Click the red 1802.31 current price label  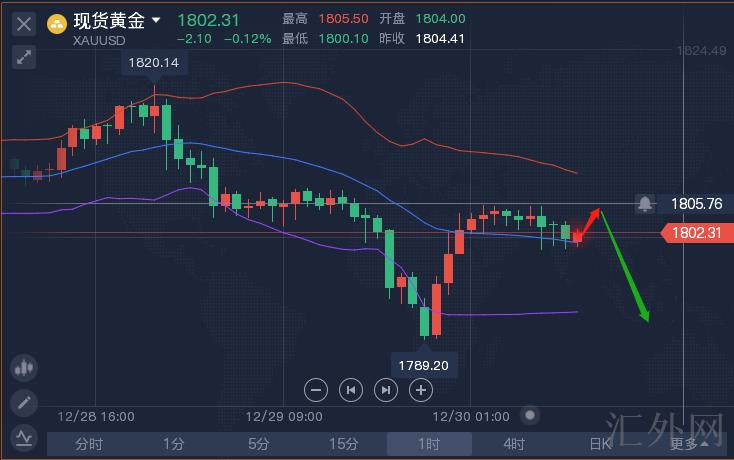tap(698, 233)
